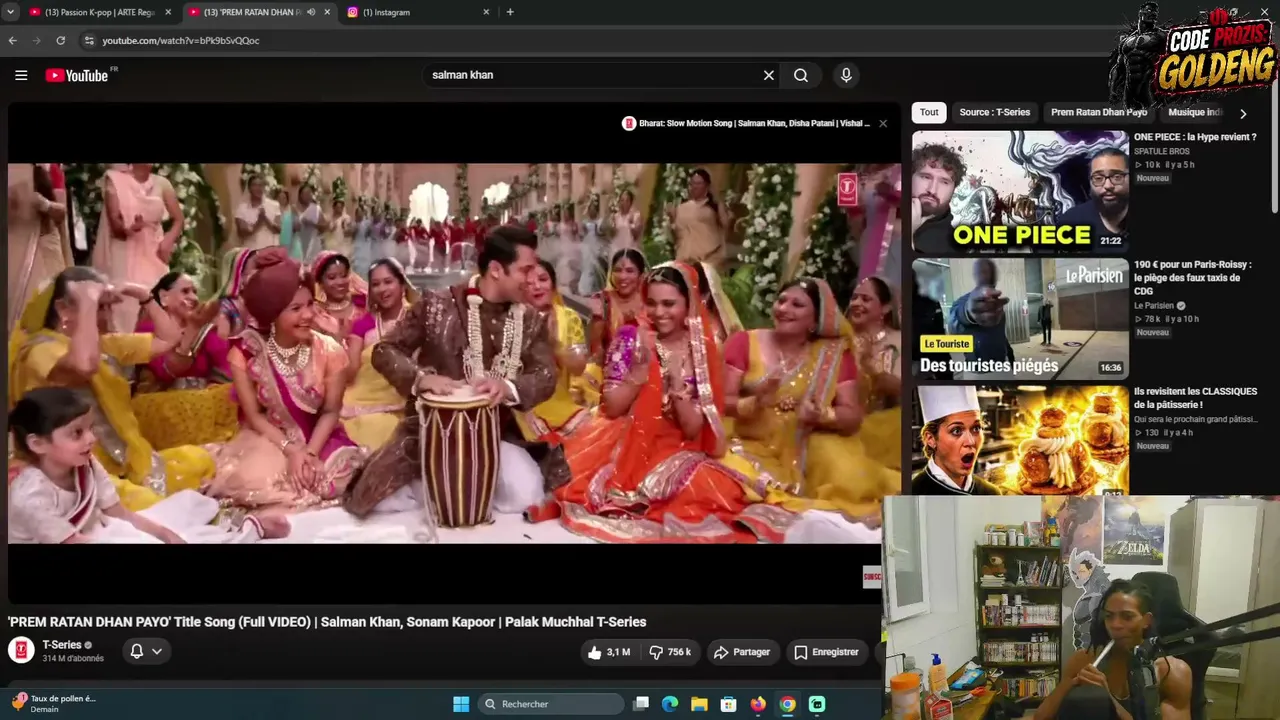
Task: Click the video player frame
Action: [454, 353]
